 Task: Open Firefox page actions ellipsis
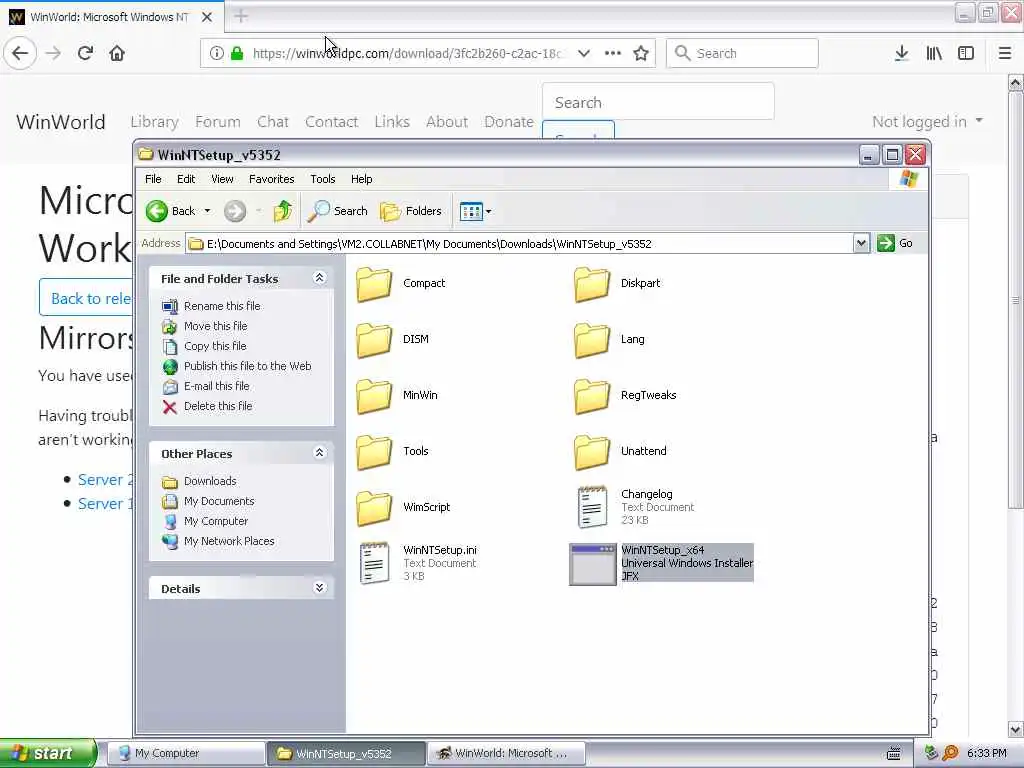613,53
